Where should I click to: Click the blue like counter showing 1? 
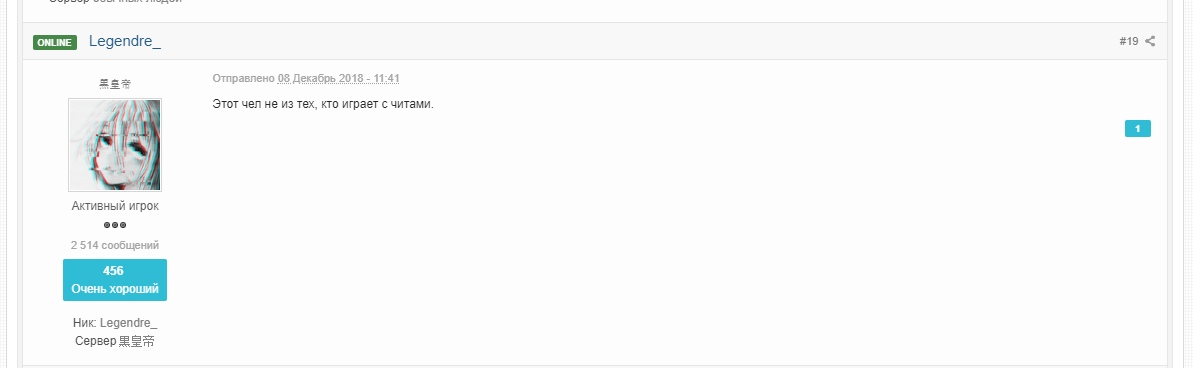pos(1137,128)
